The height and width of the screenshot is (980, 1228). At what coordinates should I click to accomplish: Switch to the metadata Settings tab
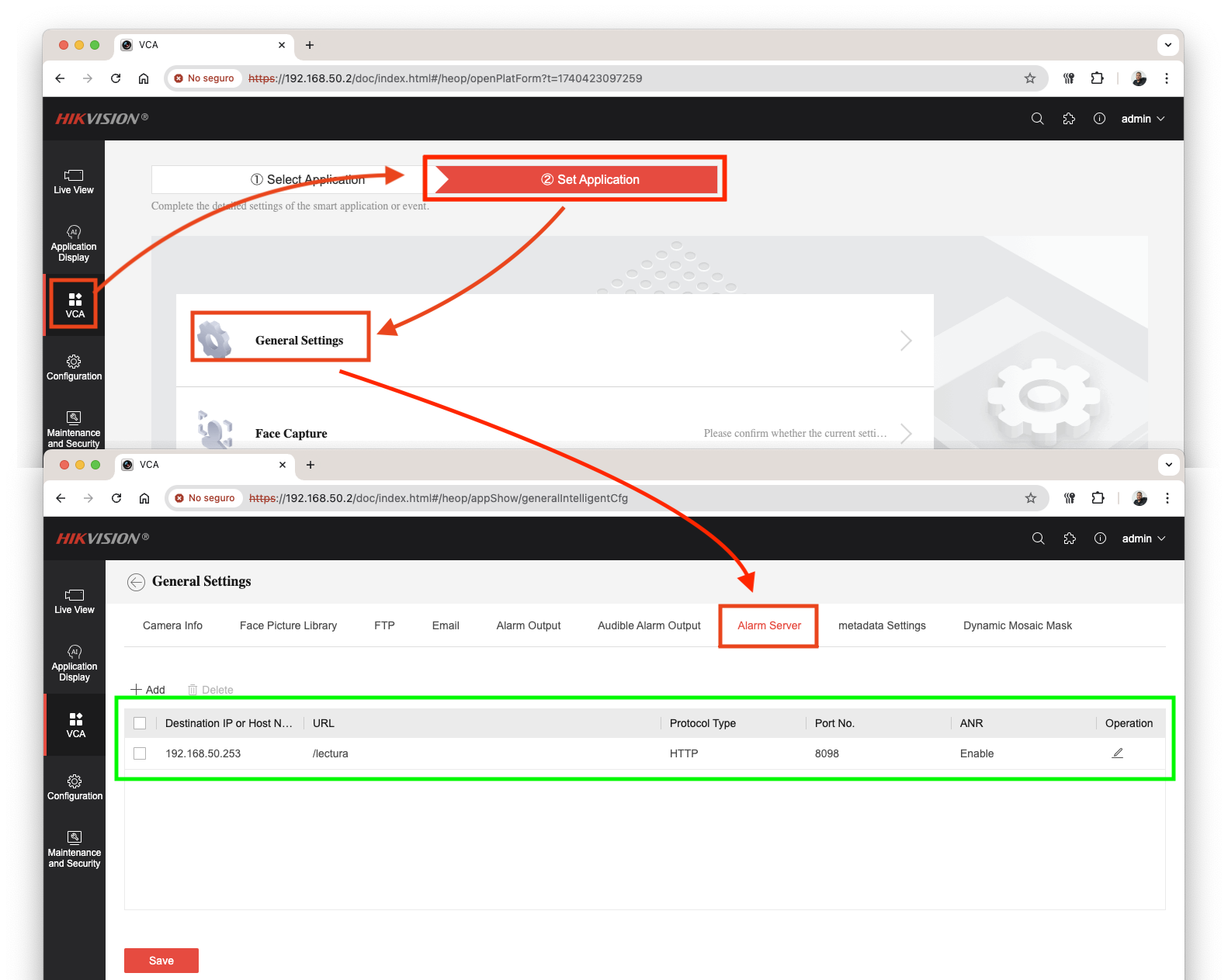882,625
